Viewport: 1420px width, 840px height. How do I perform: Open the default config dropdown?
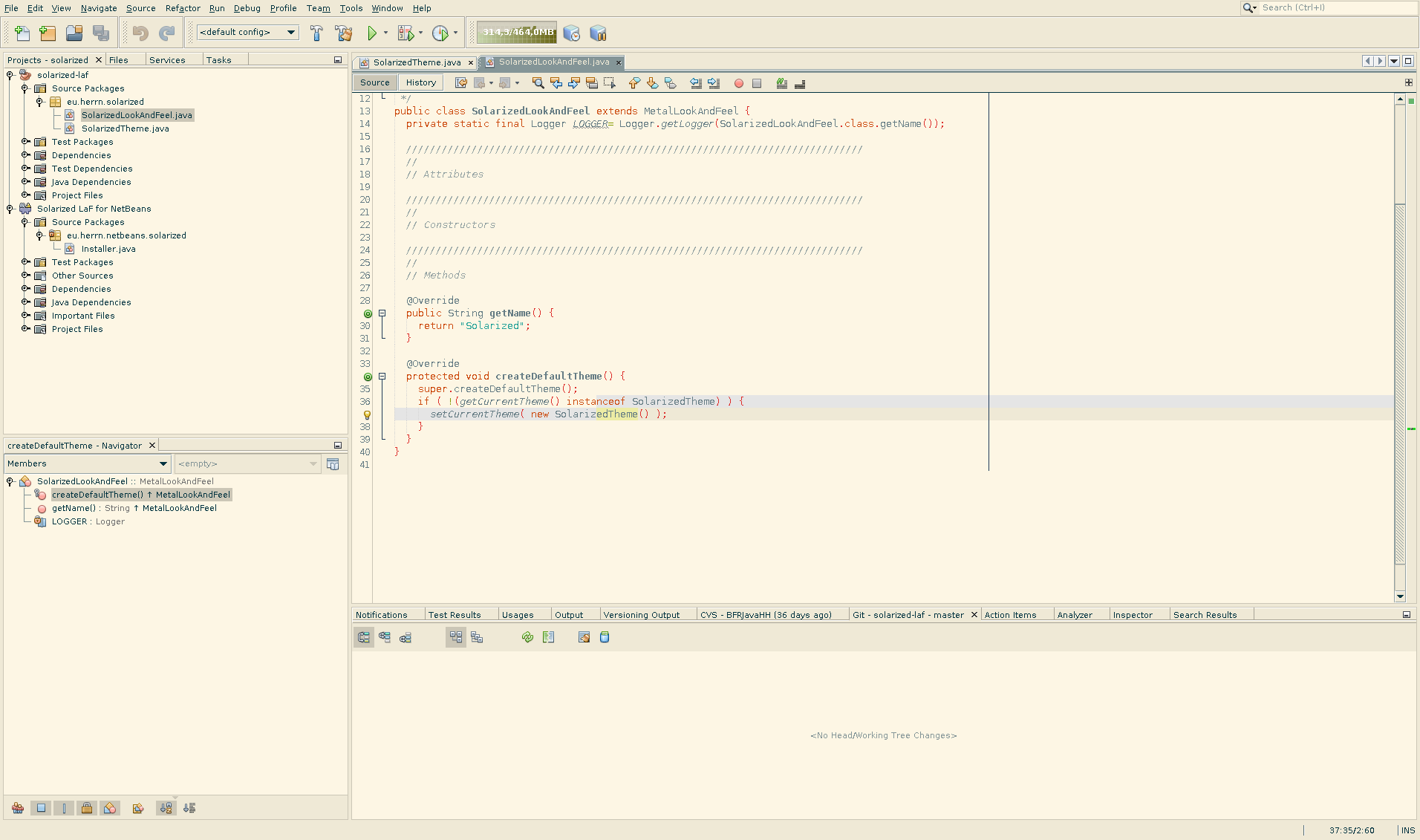point(248,32)
